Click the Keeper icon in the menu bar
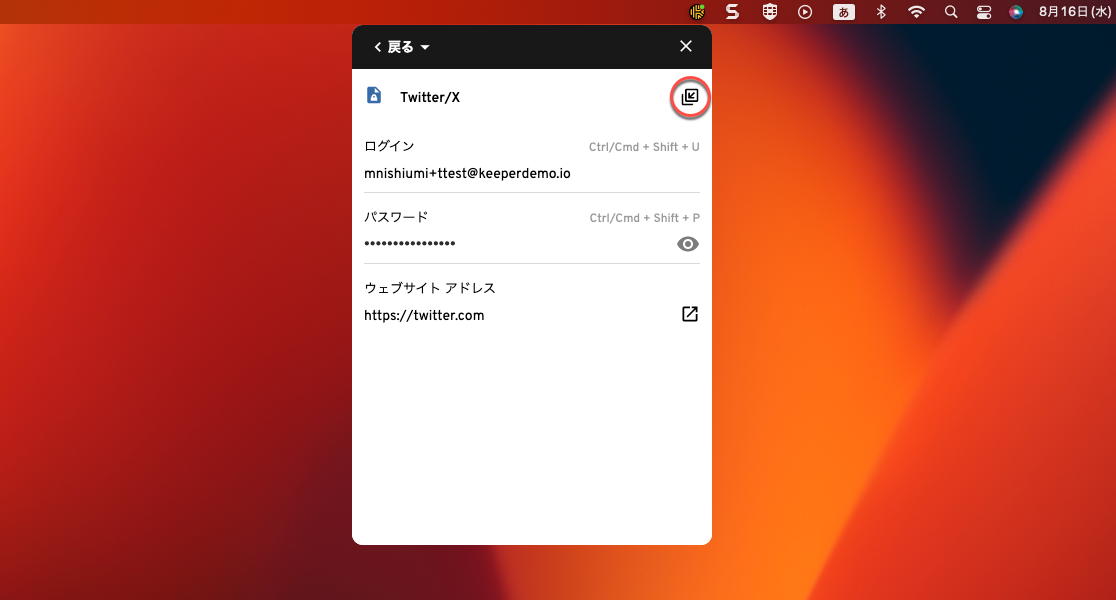Viewport: 1116px width, 600px height. (698, 12)
